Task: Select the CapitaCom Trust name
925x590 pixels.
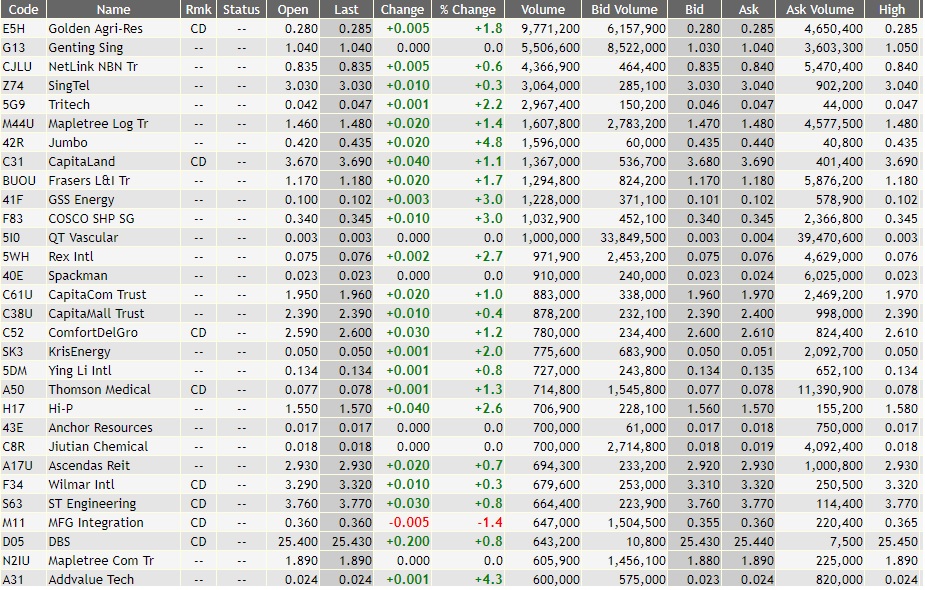Action: click(x=97, y=294)
